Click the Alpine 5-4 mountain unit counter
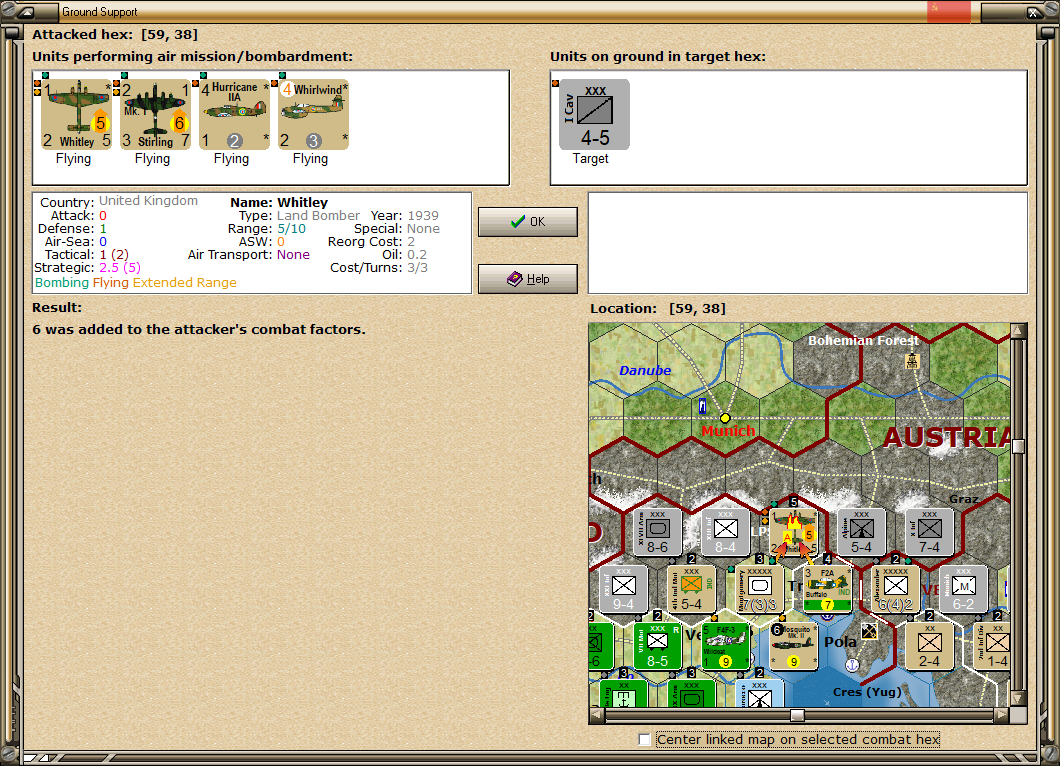 pos(861,533)
